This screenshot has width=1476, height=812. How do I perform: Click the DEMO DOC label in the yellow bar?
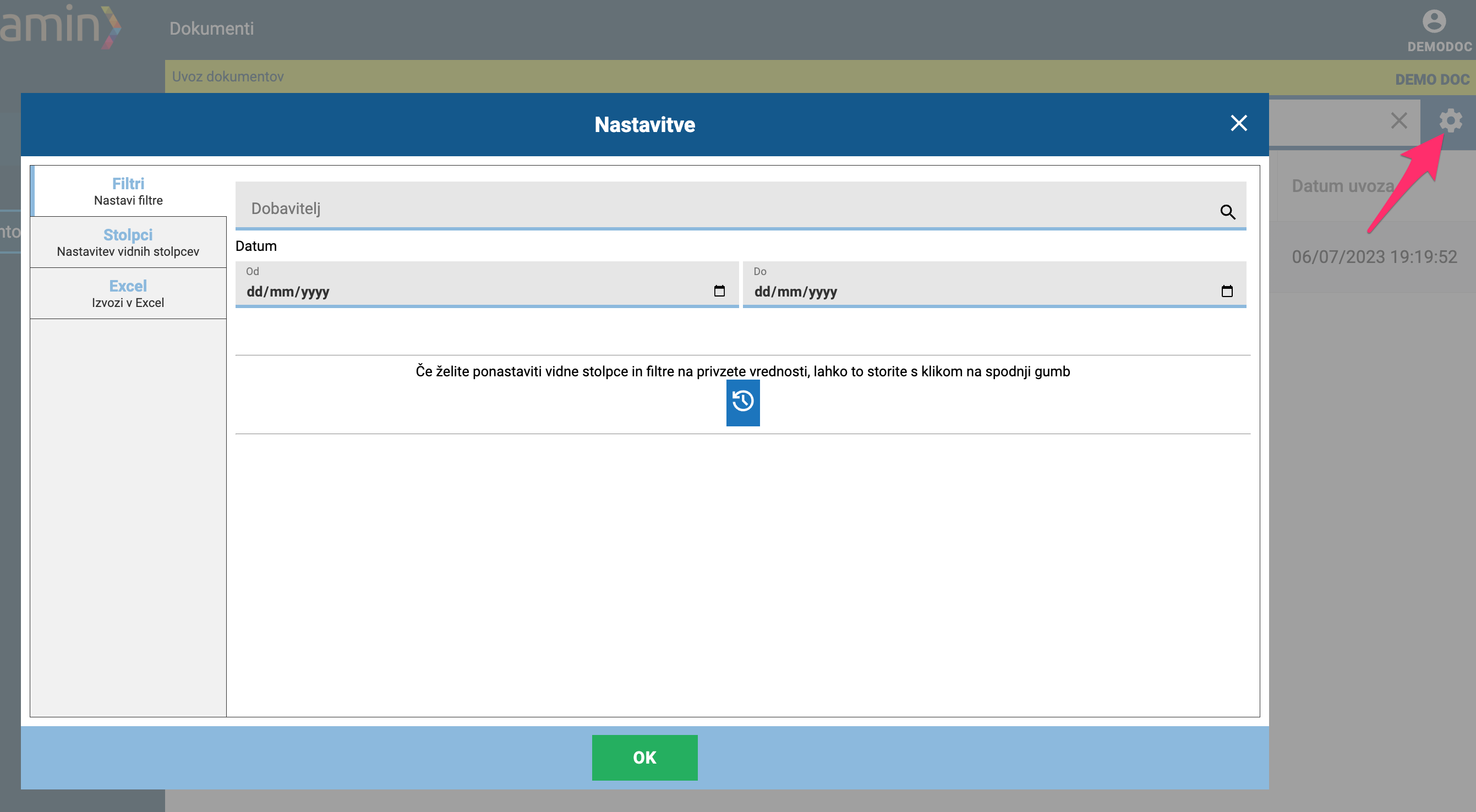pyautogui.click(x=1432, y=80)
